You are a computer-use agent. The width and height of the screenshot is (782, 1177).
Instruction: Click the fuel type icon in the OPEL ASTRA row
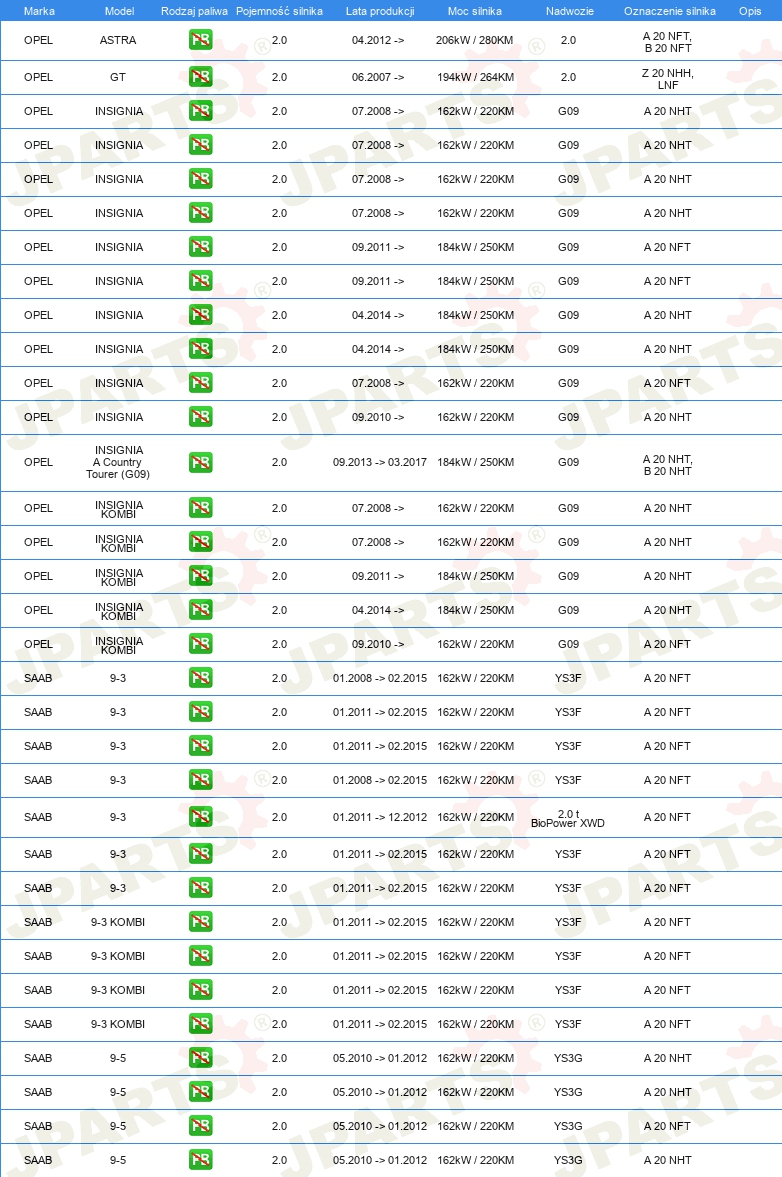click(200, 40)
